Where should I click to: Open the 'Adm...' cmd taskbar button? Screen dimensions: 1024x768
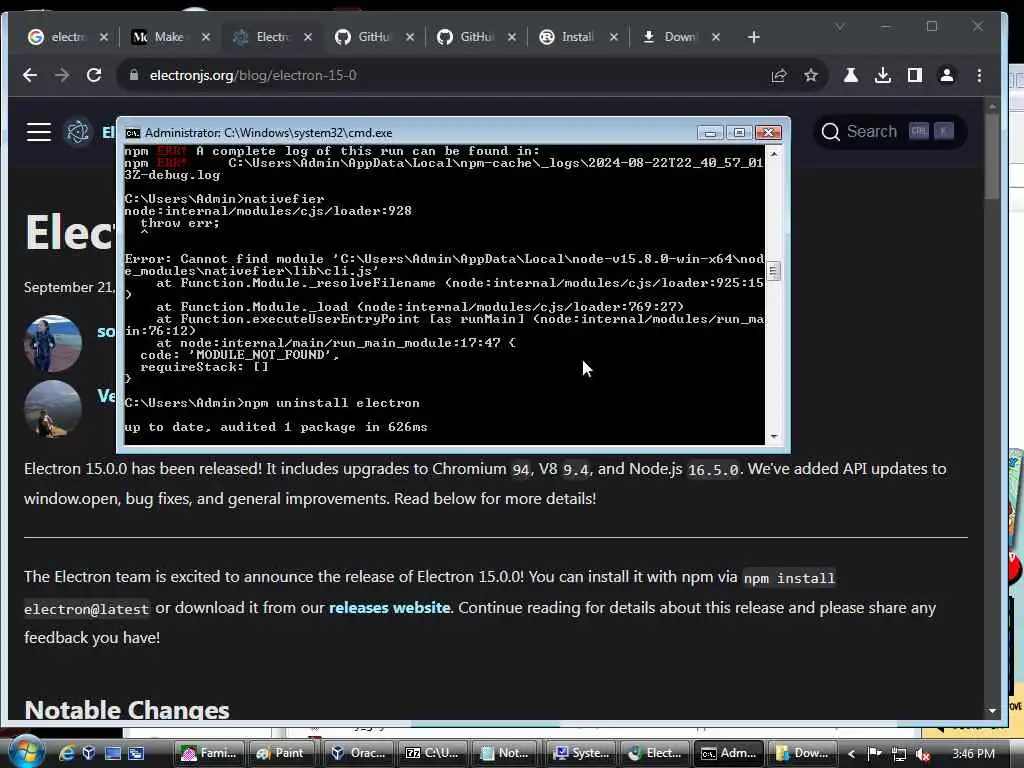[x=729, y=753]
